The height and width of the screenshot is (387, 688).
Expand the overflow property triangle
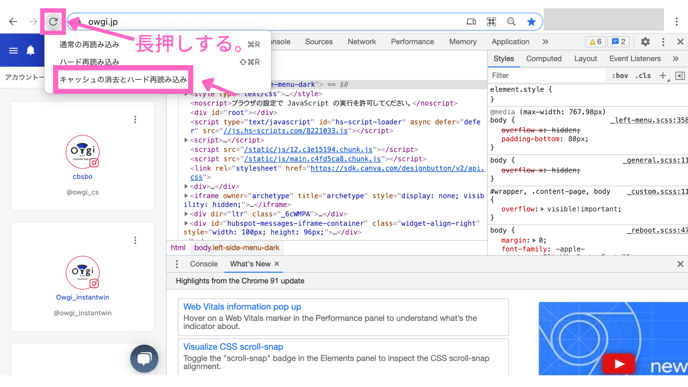pos(542,209)
